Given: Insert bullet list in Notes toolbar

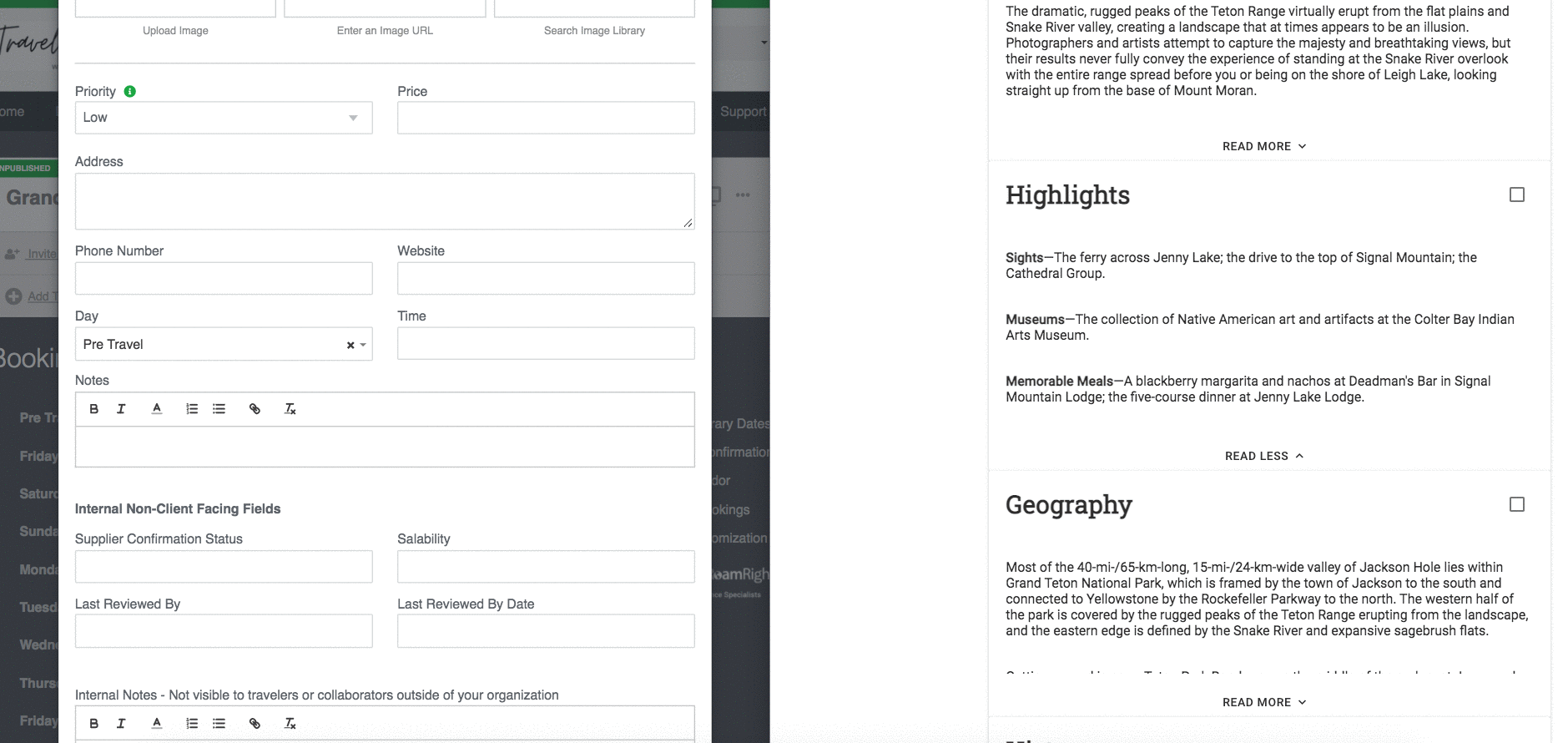Looking at the screenshot, I should (x=219, y=409).
